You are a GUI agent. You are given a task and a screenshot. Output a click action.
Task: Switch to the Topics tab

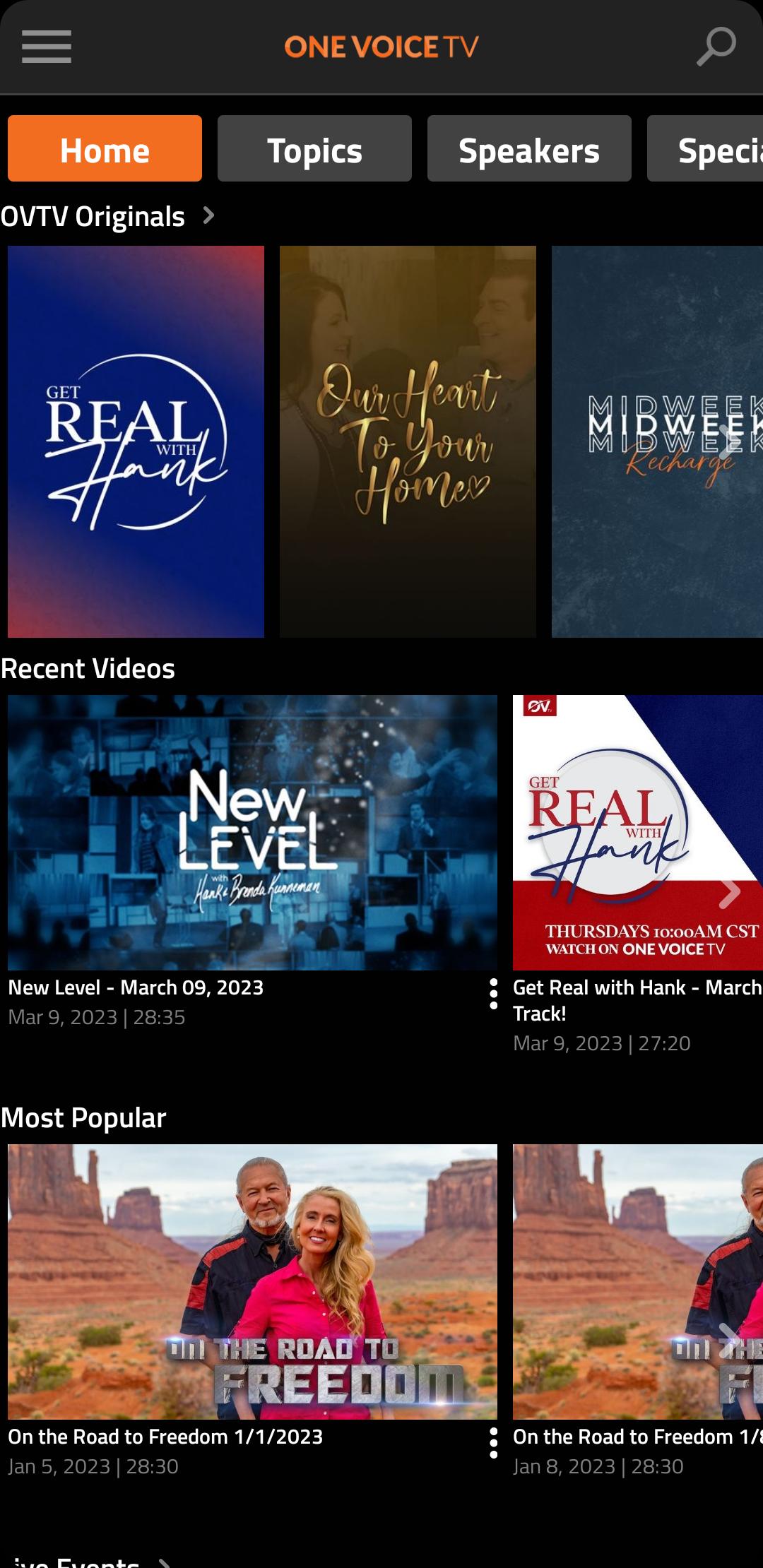tap(314, 148)
